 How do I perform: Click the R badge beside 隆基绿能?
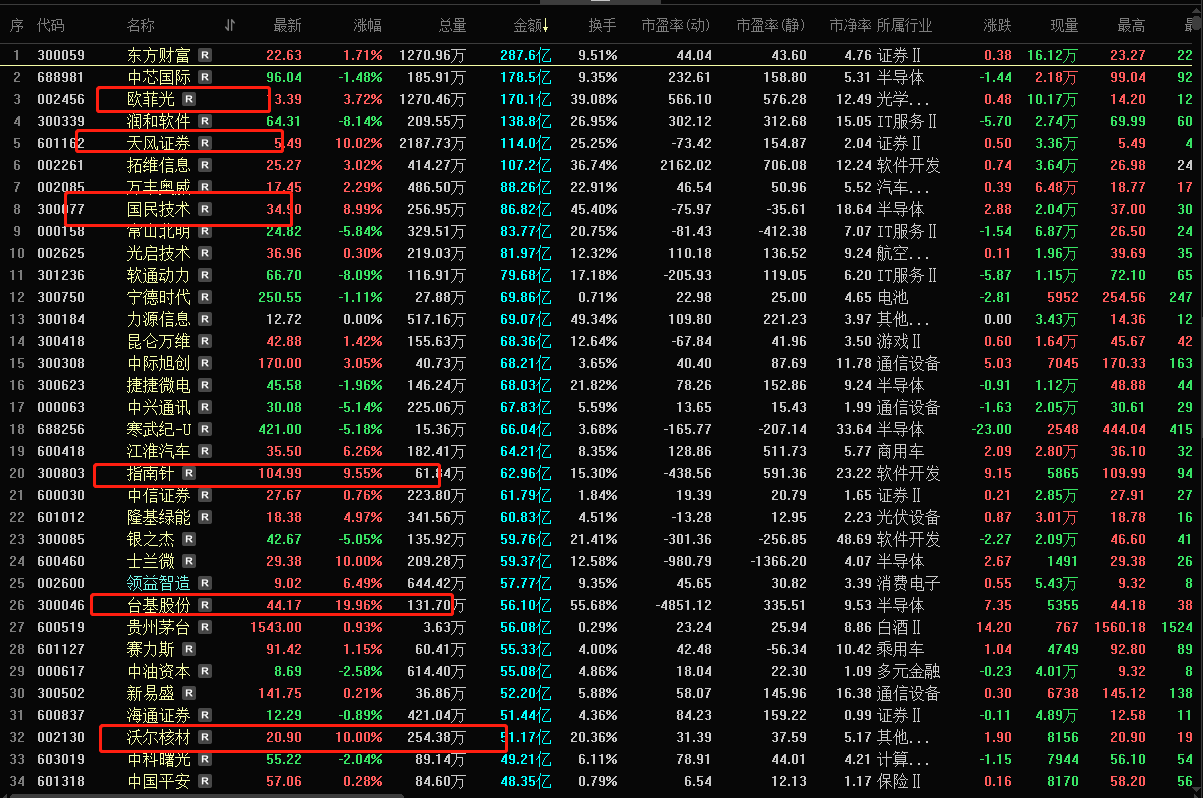pos(205,517)
